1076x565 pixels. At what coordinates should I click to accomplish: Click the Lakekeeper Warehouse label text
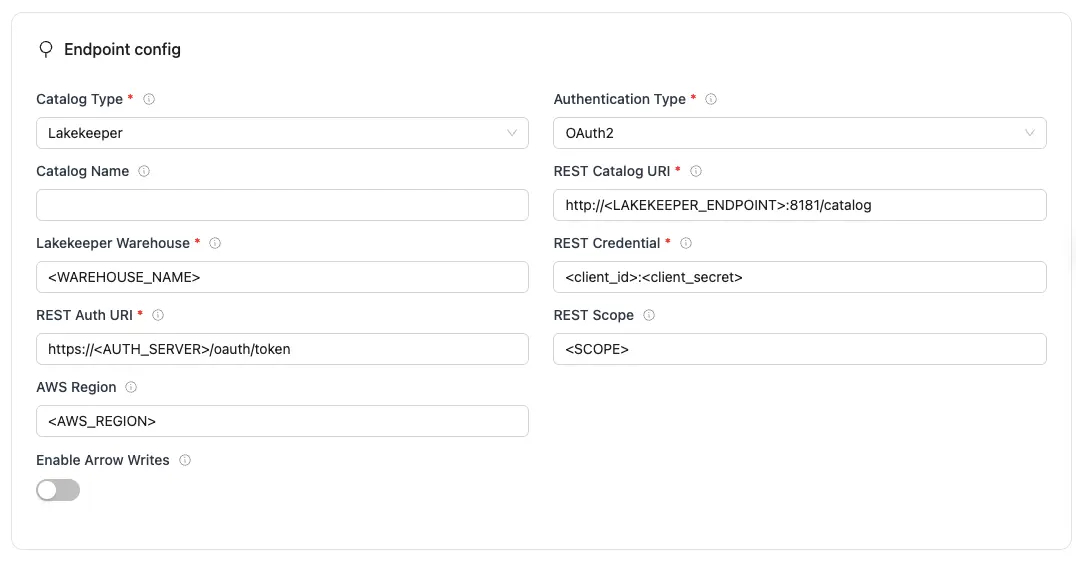[x=113, y=243]
